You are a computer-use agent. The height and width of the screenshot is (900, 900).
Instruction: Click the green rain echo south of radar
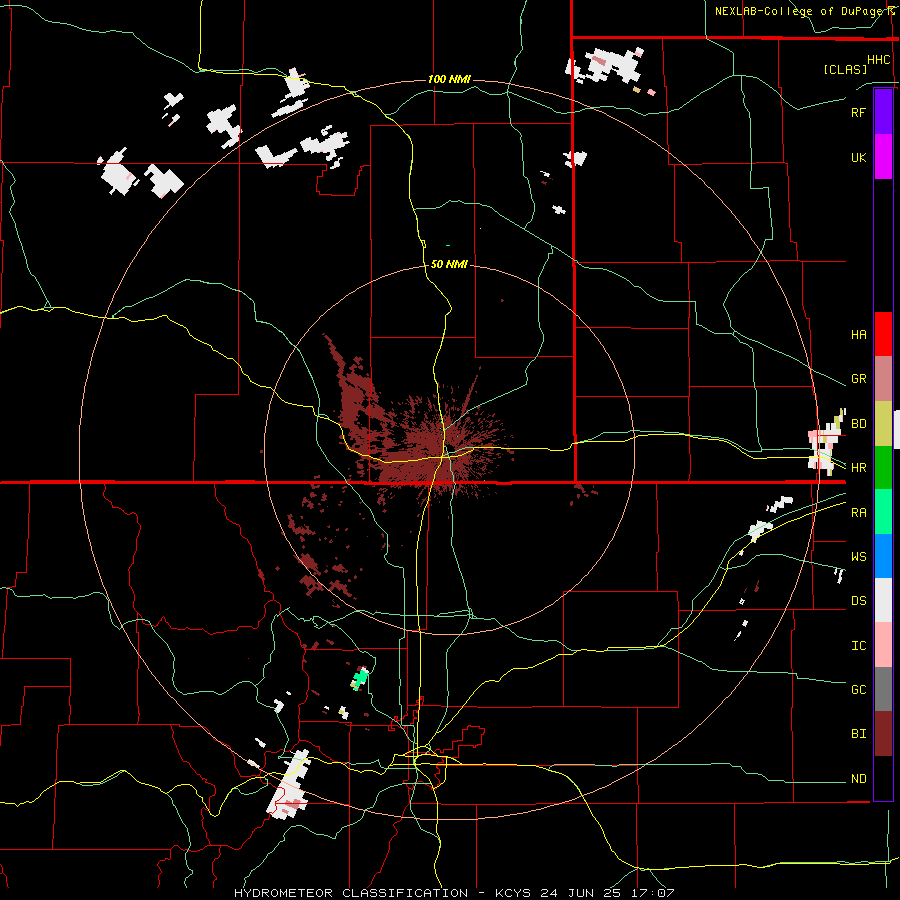(360, 678)
